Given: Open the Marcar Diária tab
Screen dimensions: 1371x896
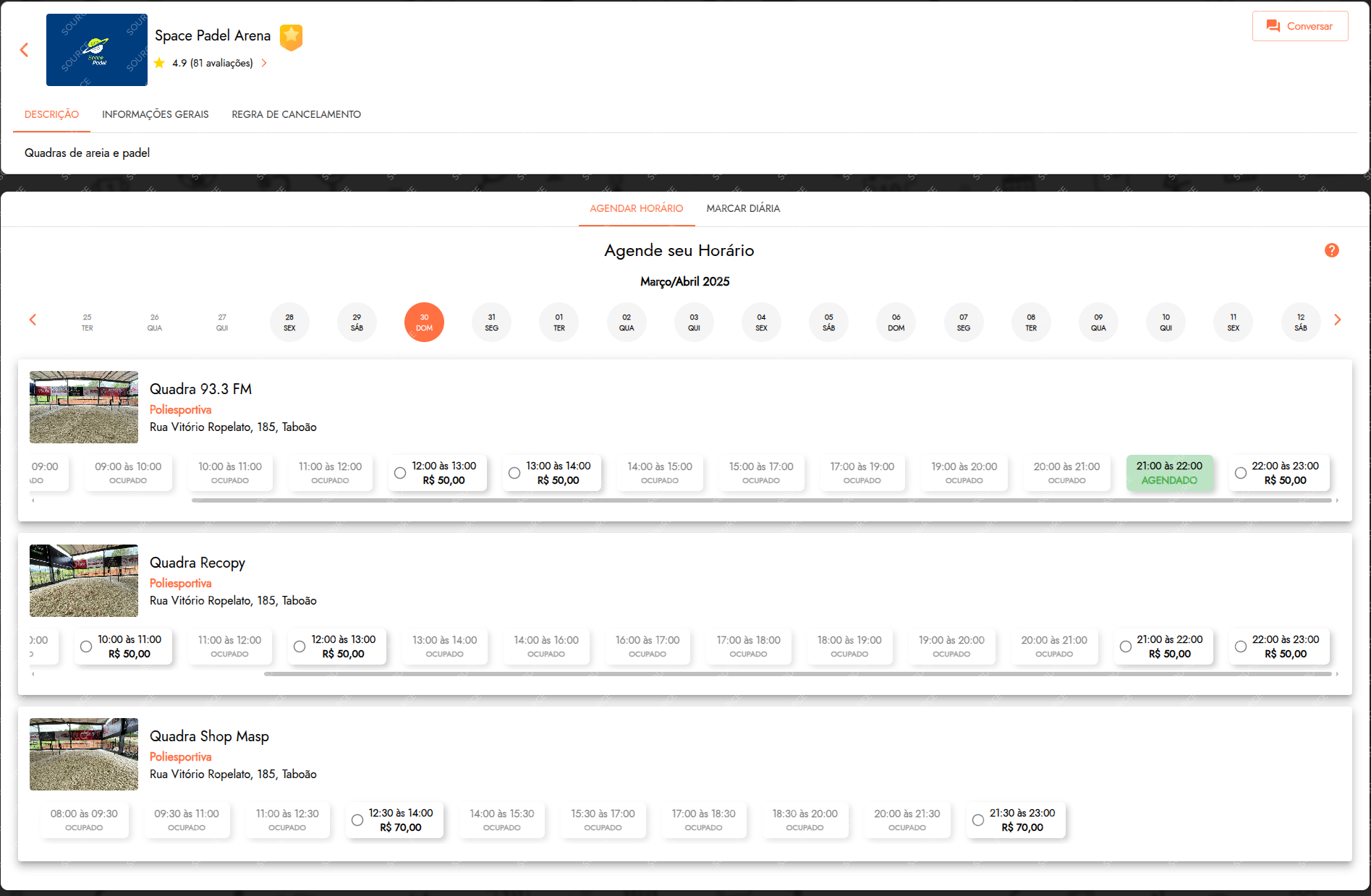Looking at the screenshot, I should pos(743,208).
